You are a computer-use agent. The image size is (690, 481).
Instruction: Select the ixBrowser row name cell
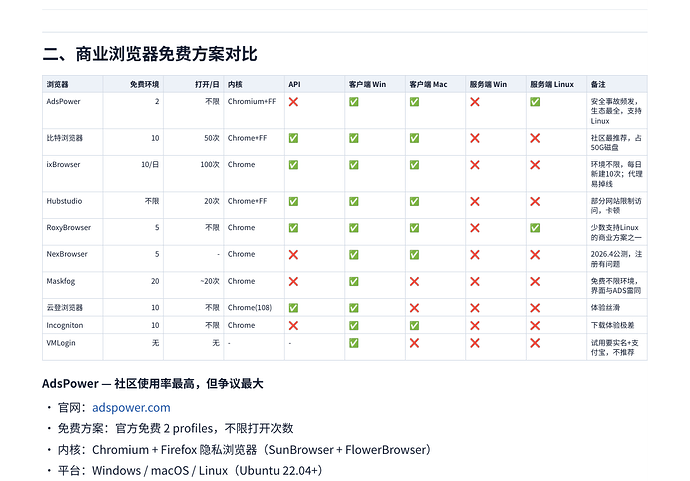coord(73,174)
